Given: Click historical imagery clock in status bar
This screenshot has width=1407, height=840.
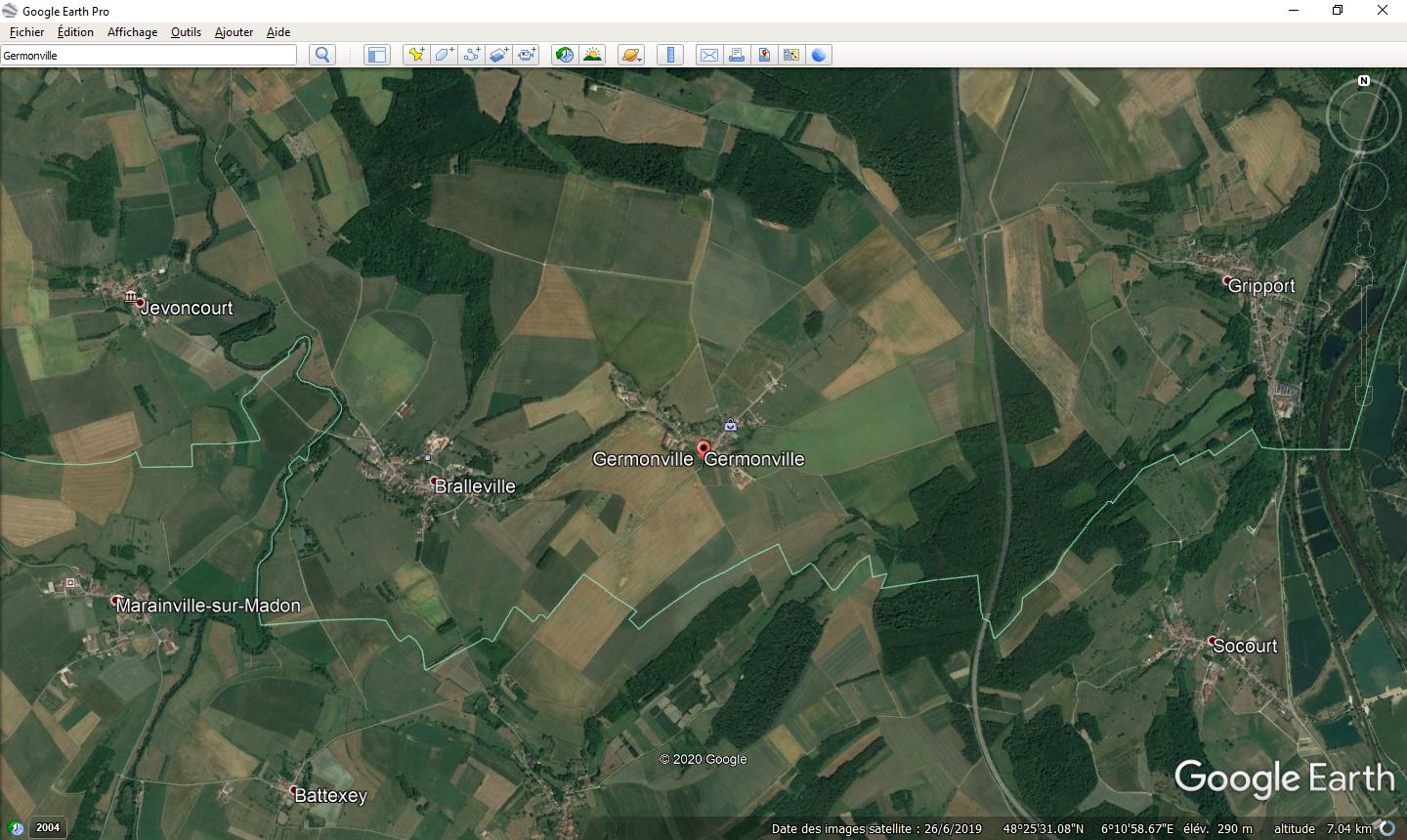Looking at the screenshot, I should click(16, 828).
